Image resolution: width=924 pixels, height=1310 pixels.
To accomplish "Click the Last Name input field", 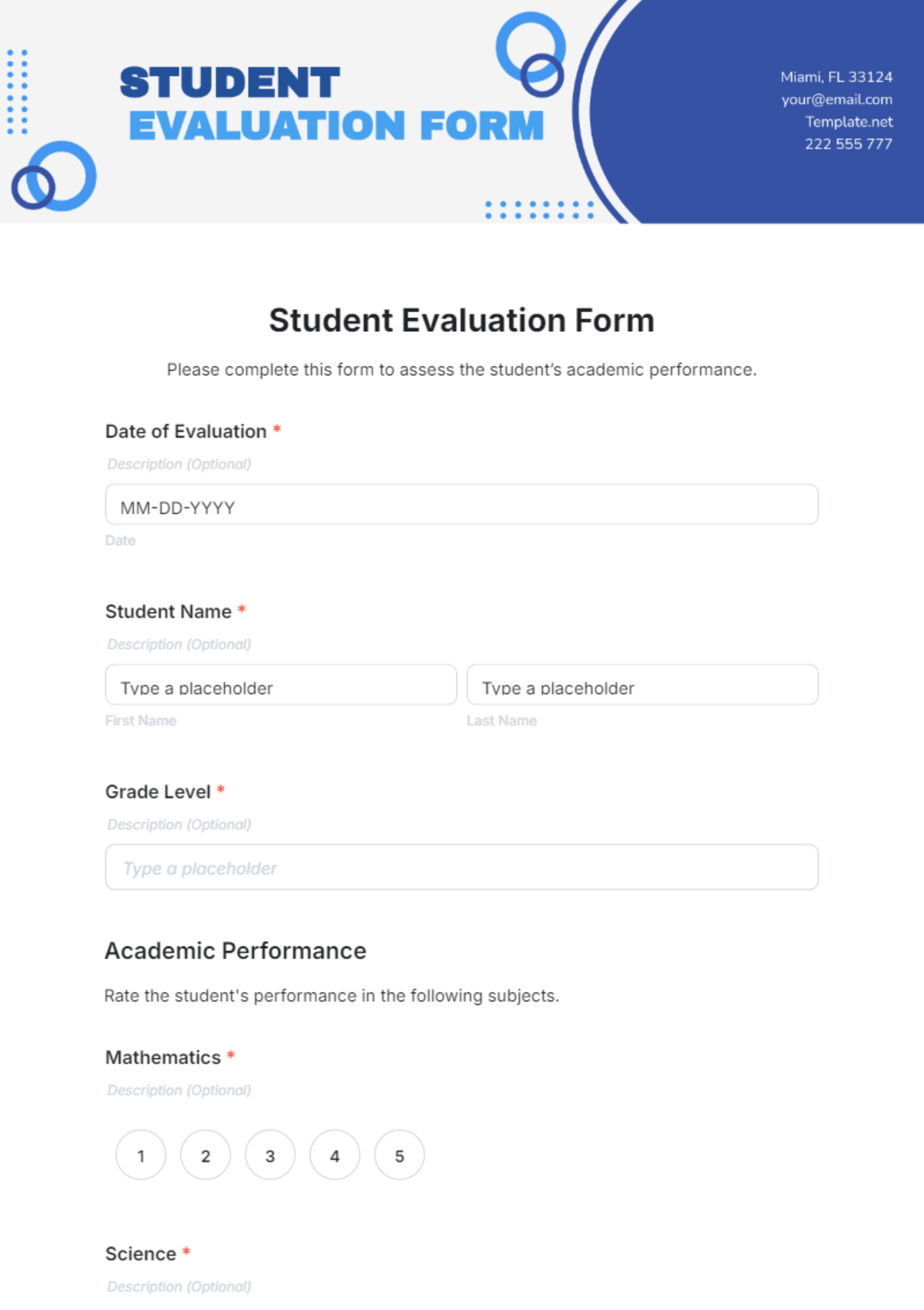I will tap(642, 685).
